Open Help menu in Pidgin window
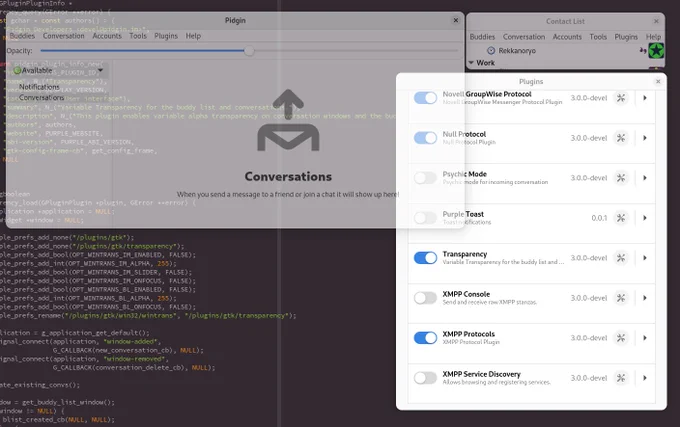This screenshot has height=427, width=680. click(193, 36)
